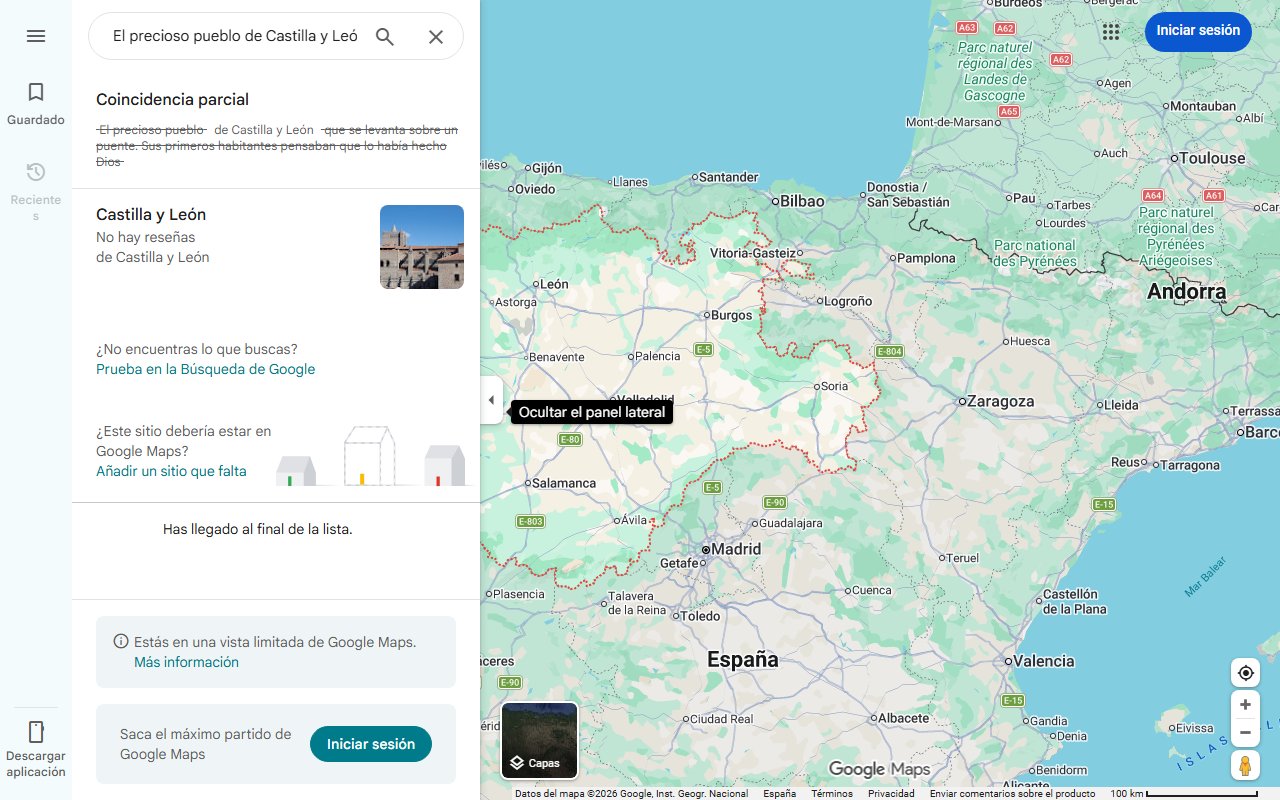Image resolution: width=1280 pixels, height=800 pixels.
Task: Click Prueba en la Búsqueda de Google
Action: tap(205, 369)
